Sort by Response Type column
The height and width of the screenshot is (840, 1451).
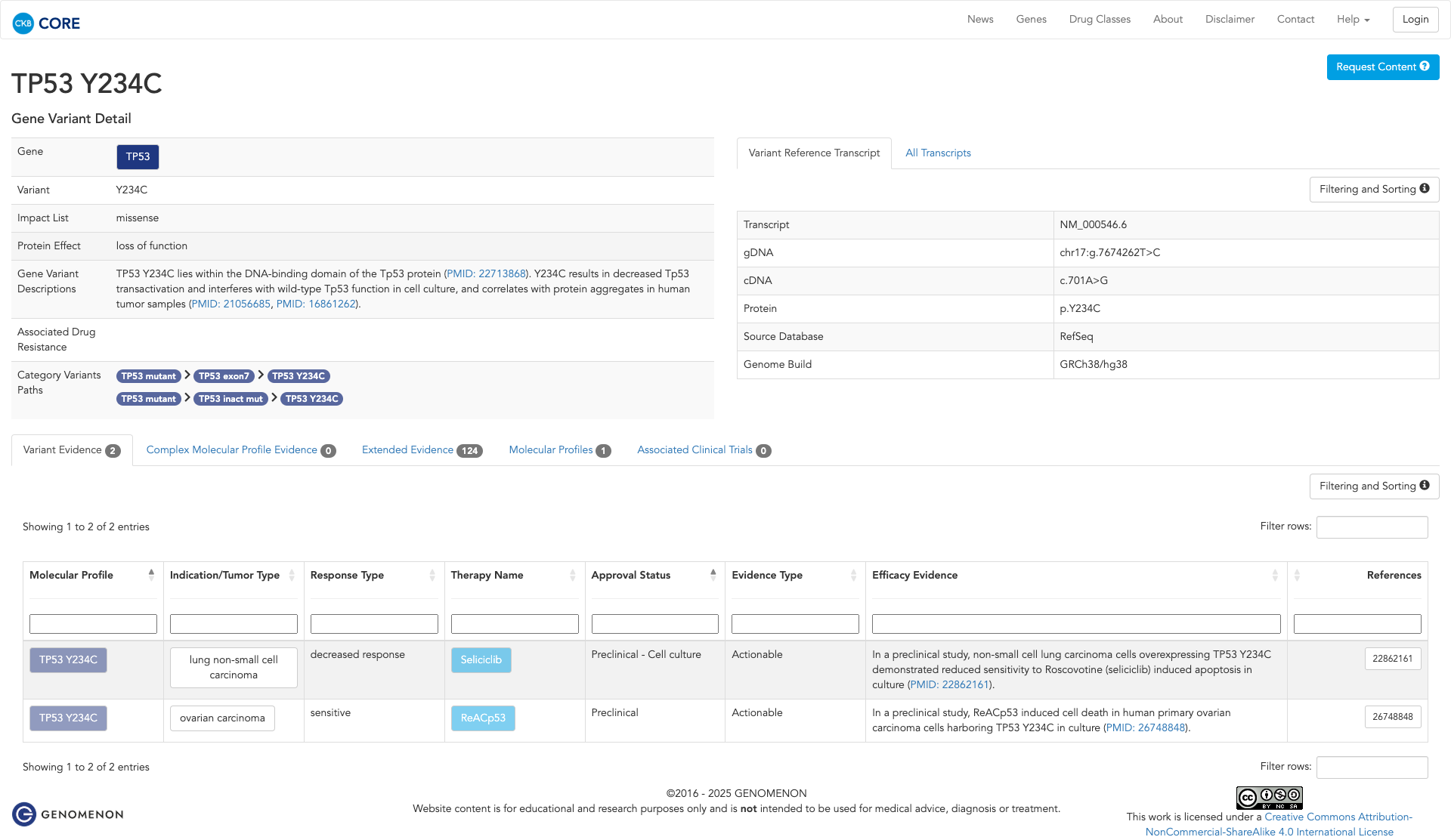[432, 576]
